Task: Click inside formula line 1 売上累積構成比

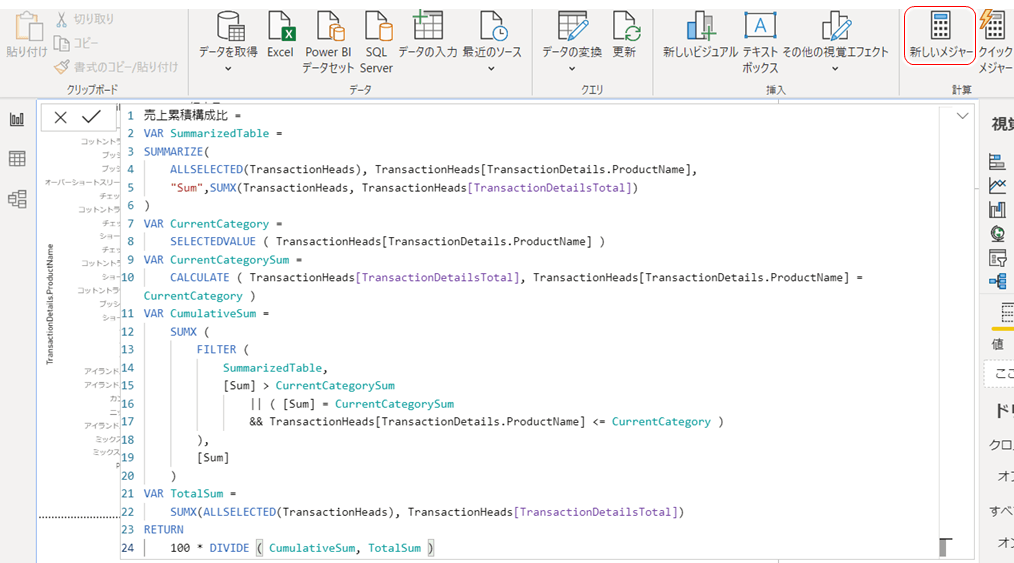Action: tap(186, 116)
